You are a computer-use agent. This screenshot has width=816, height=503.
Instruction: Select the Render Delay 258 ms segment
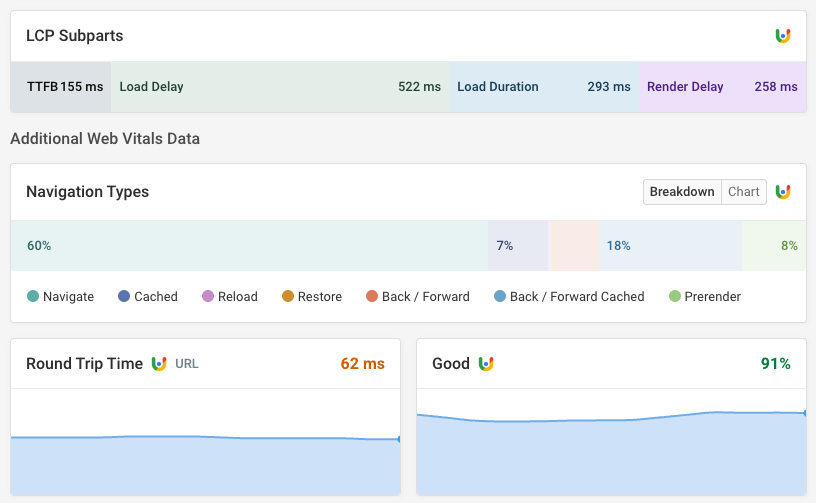[722, 87]
